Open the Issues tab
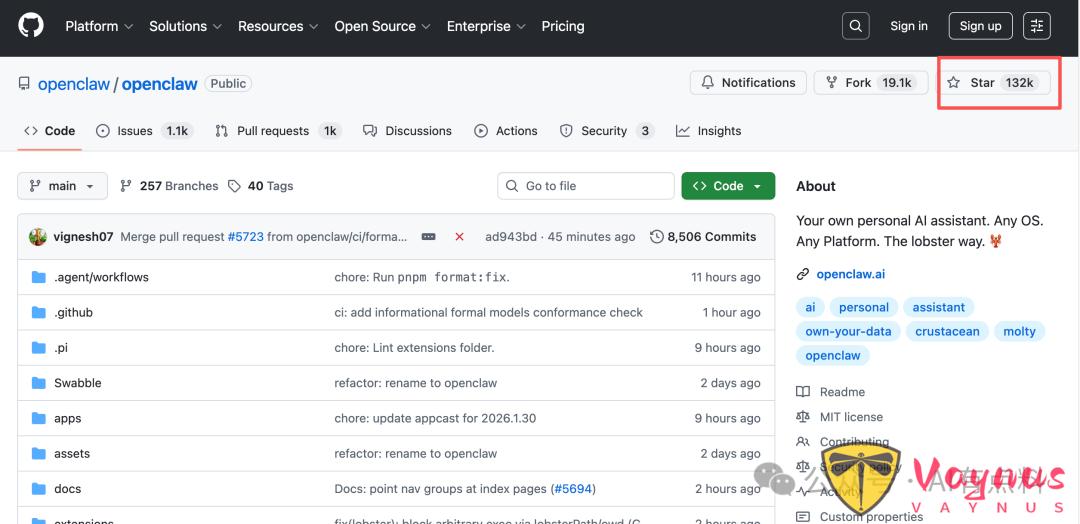 click(143, 131)
